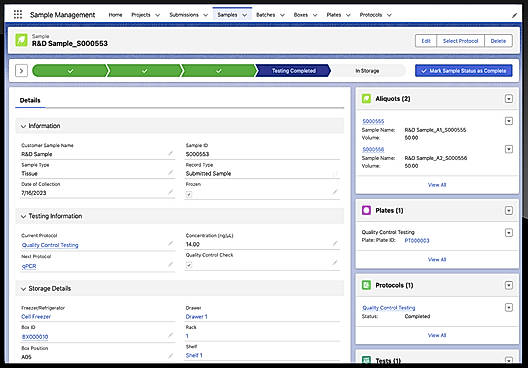Collapse the Storage Details section

click(x=23, y=289)
